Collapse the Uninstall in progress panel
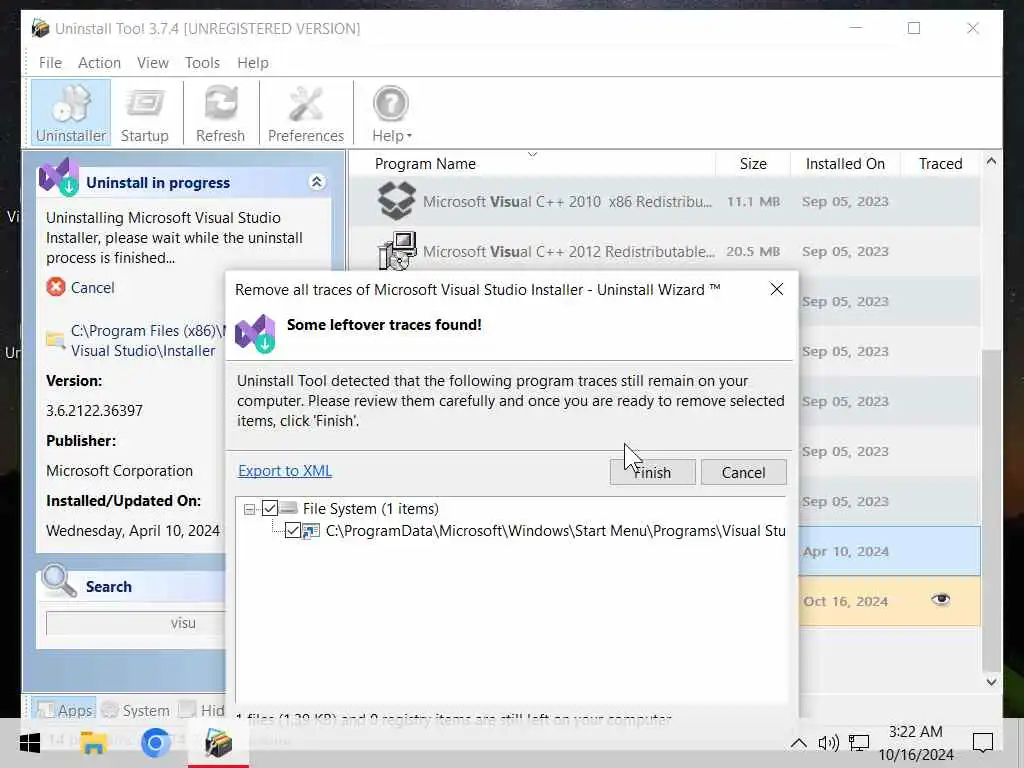 tap(317, 182)
